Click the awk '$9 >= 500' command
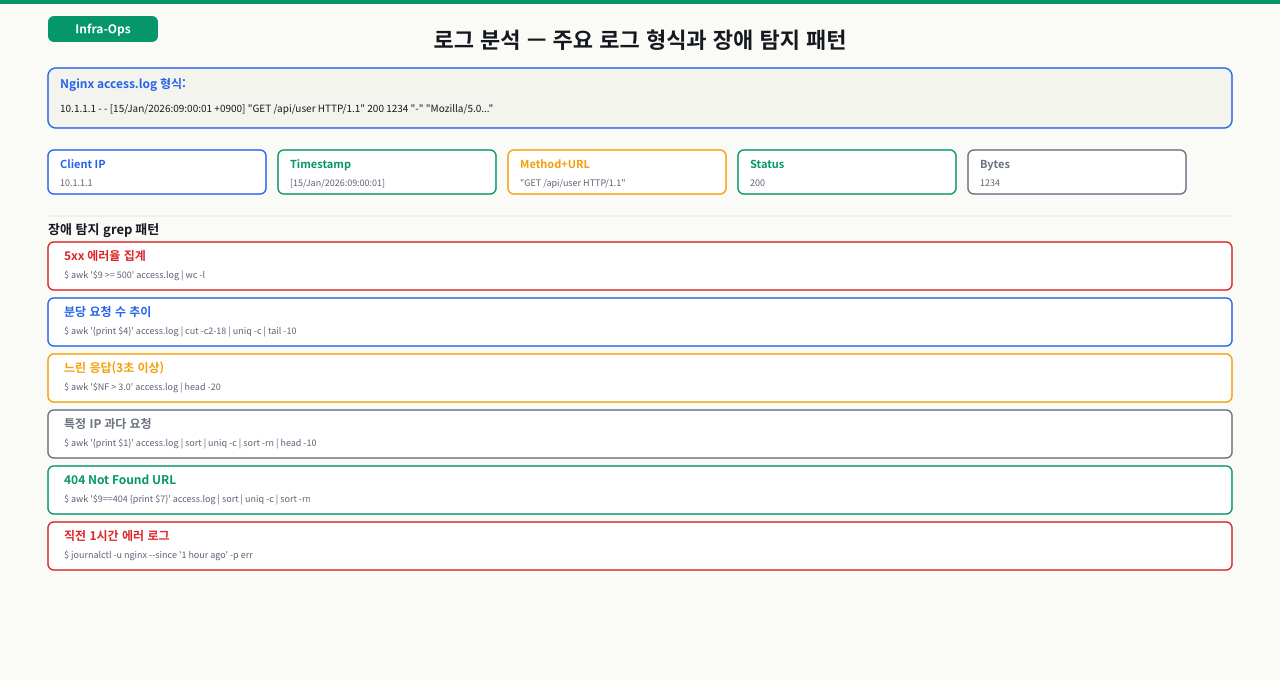The image size is (1280, 680). pyautogui.click(x=134, y=275)
